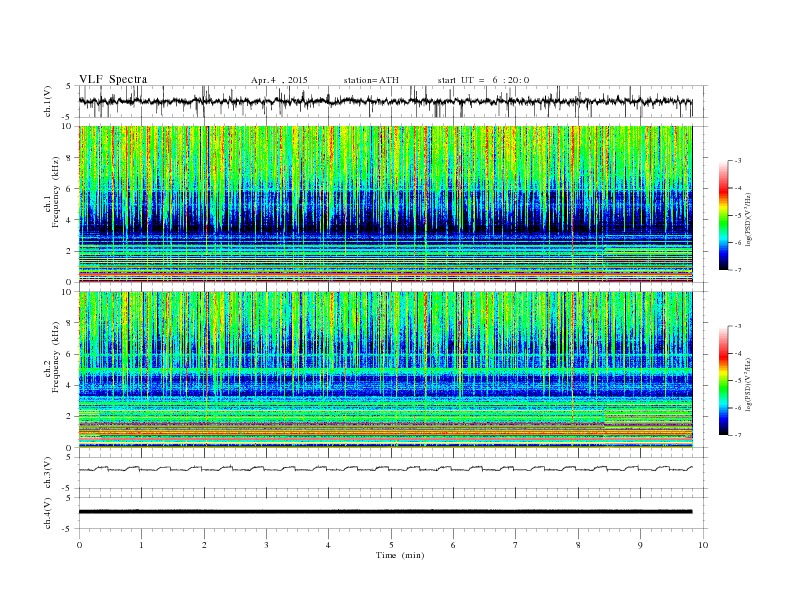
Task: Click the ch.3 square-wave trace
Action: point(385,469)
